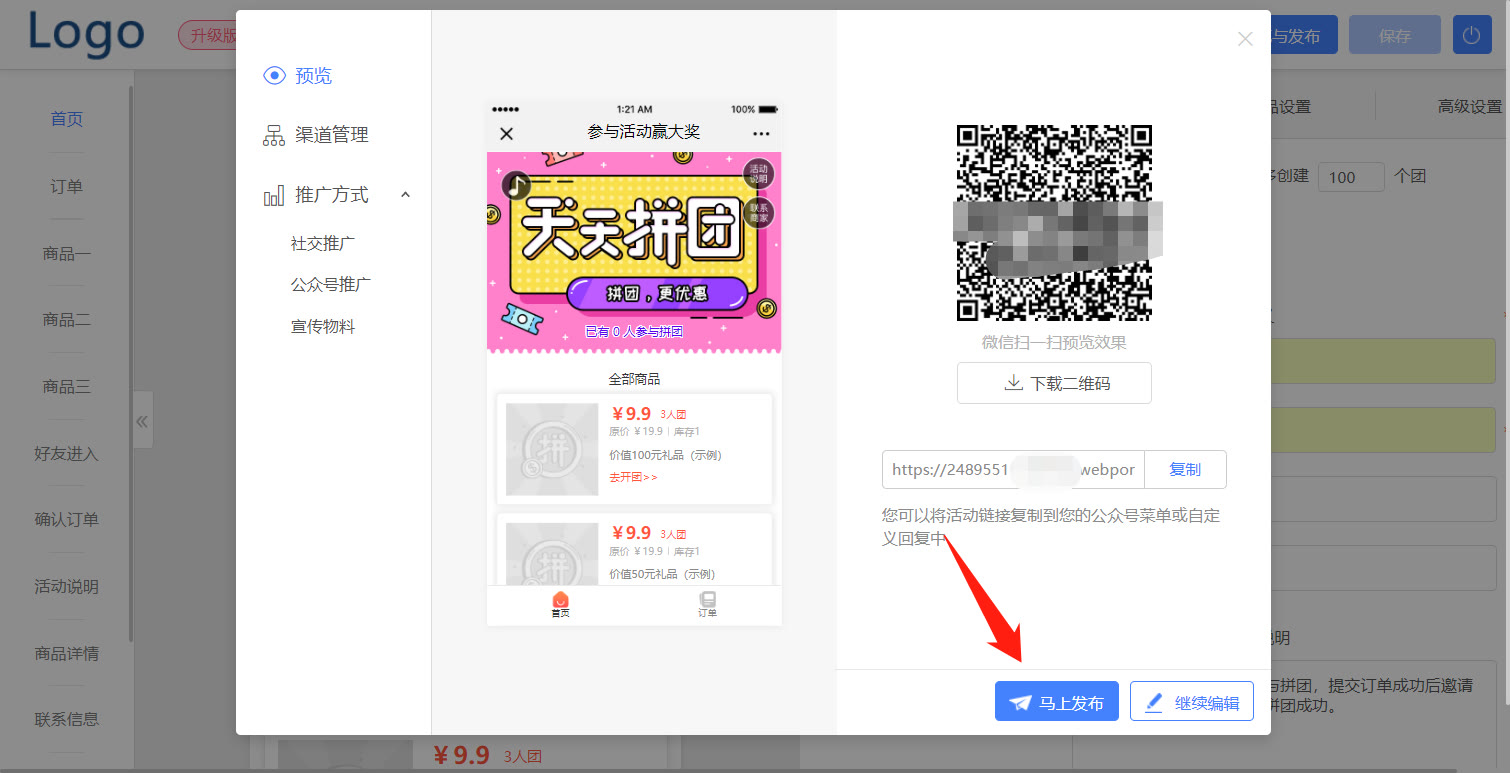1510x773 pixels.
Task: Click the bar chart icon beside 推广方式
Action: point(274,195)
